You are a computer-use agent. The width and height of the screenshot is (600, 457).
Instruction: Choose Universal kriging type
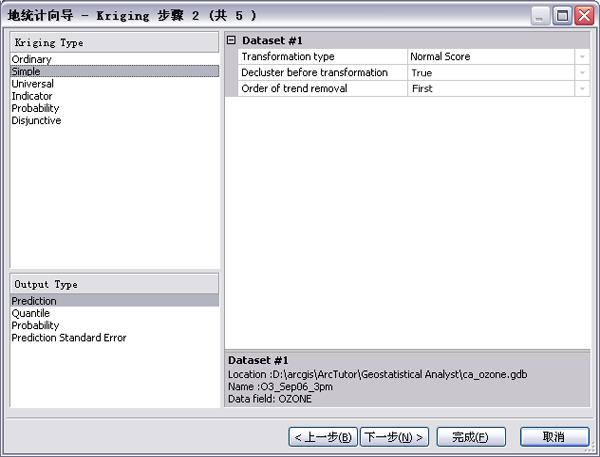33,84
